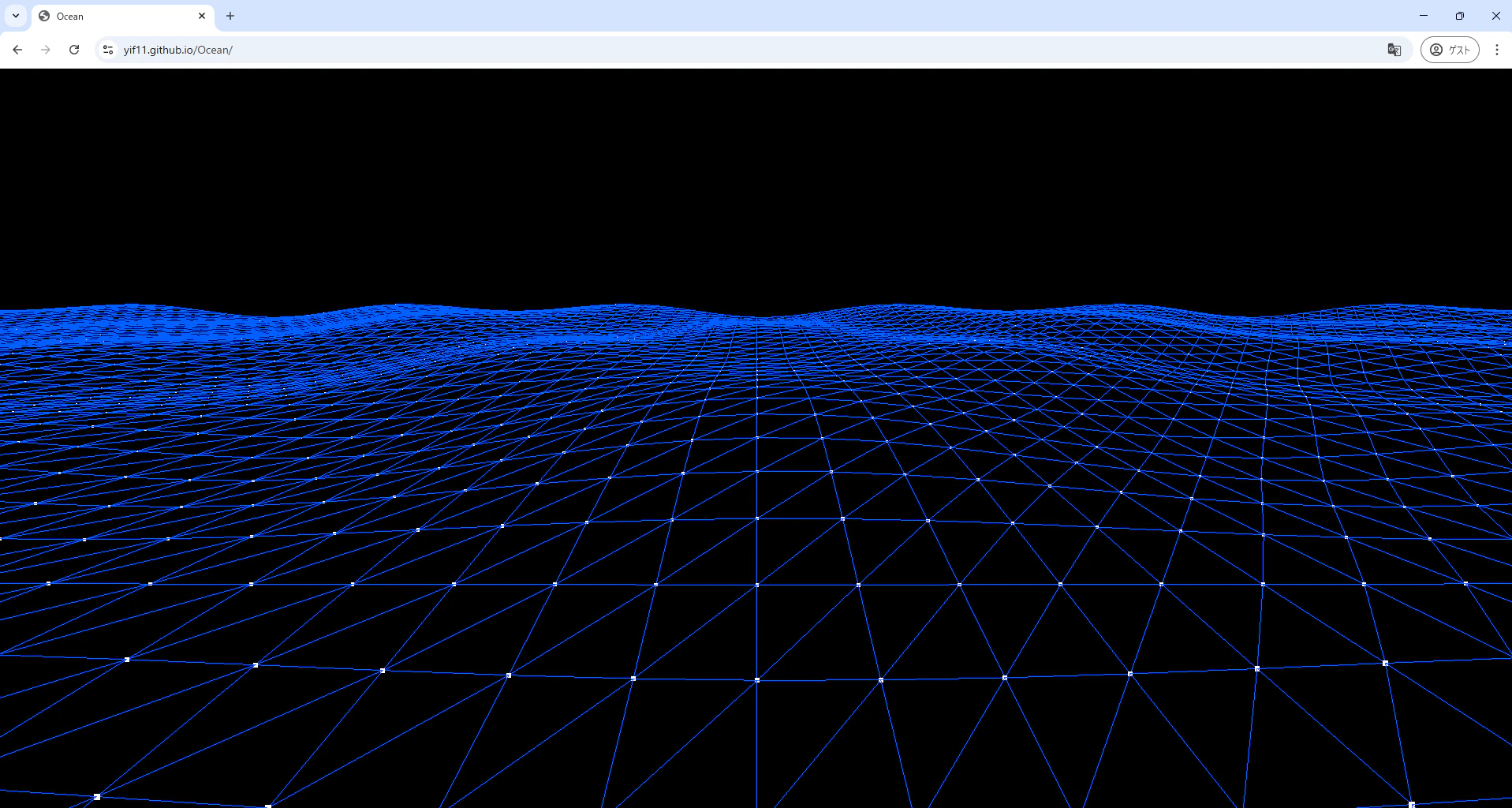This screenshot has height=808, width=1512.
Task: Expand the tab search dropdown
Action: pos(16,16)
